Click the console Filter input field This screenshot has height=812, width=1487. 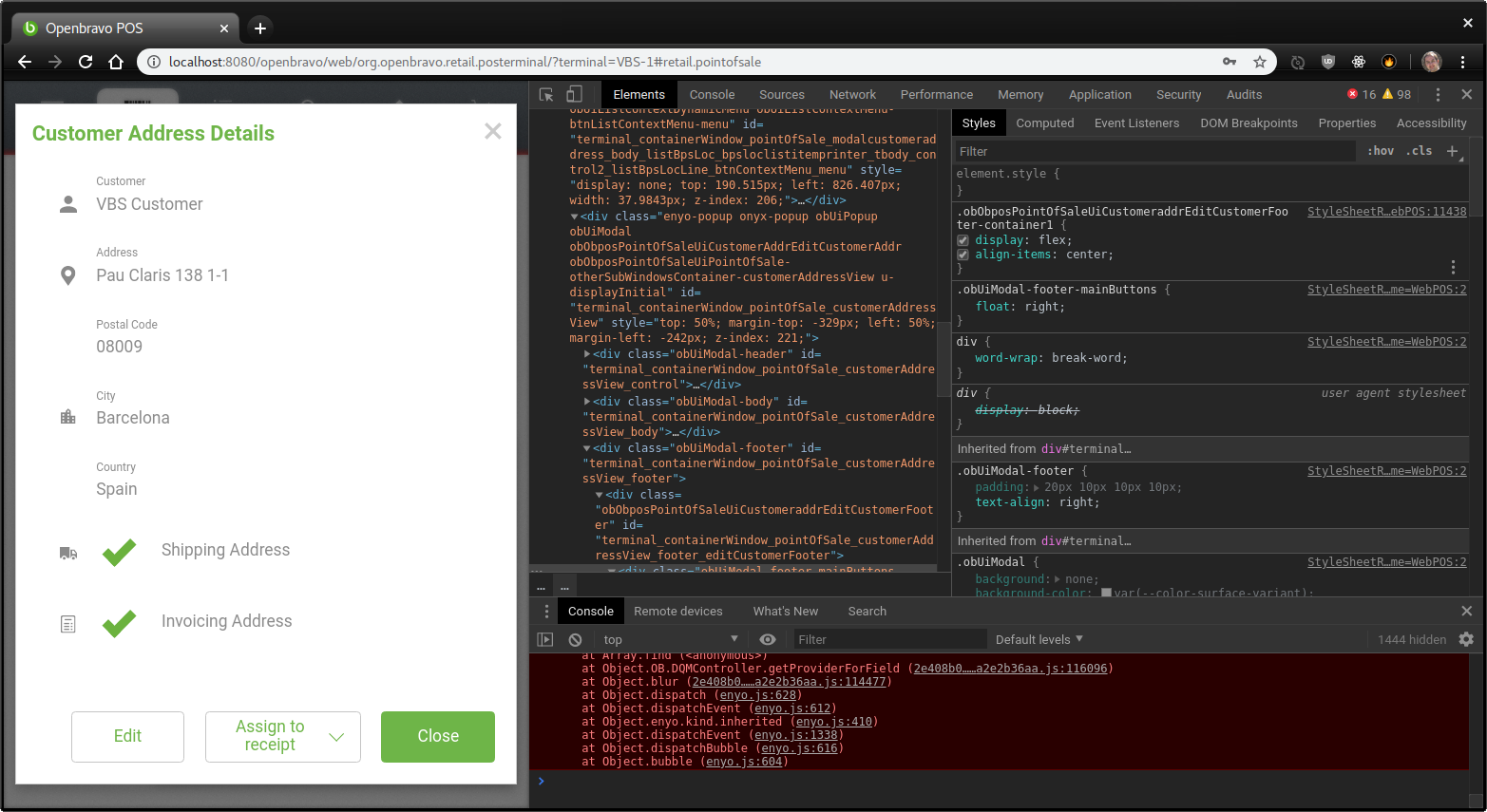[888, 639]
